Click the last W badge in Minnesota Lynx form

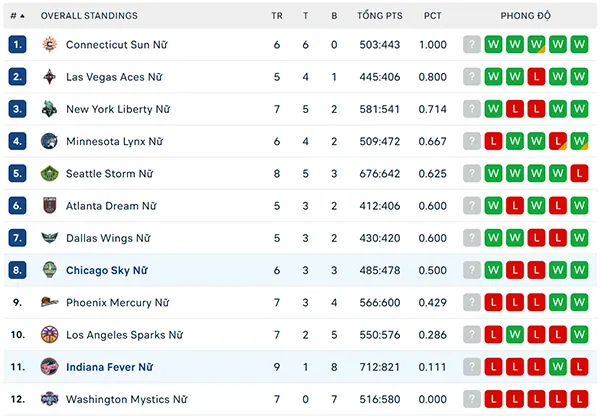pyautogui.click(x=579, y=141)
